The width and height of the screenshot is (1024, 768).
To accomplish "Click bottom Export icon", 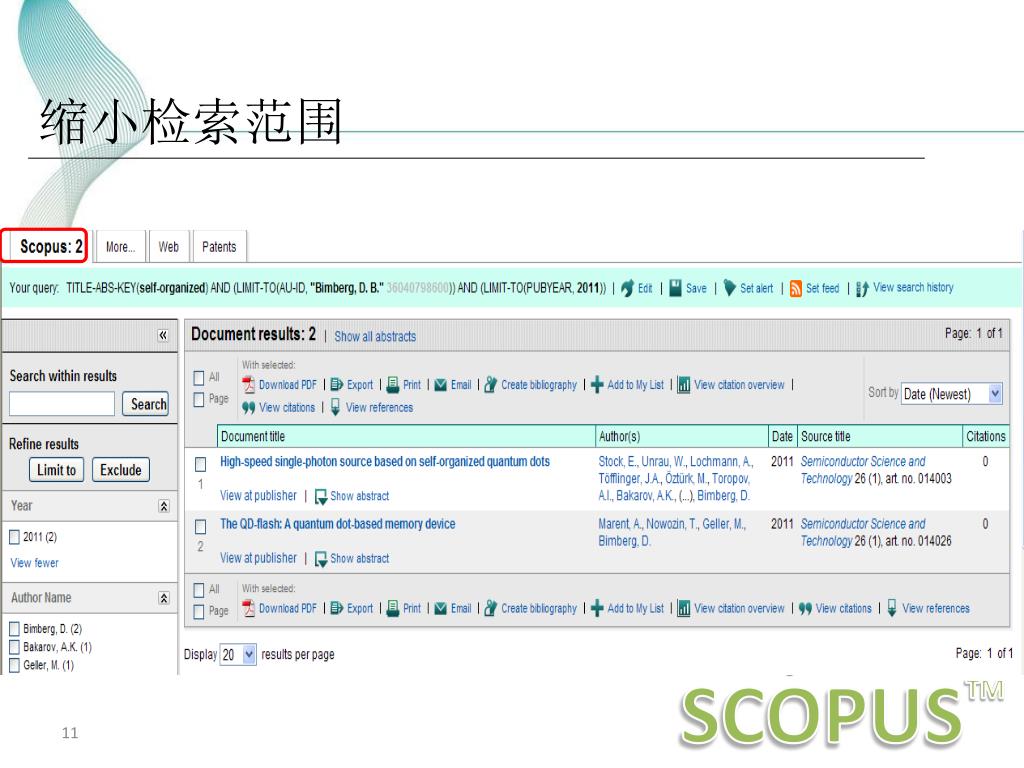I will pos(336,609).
